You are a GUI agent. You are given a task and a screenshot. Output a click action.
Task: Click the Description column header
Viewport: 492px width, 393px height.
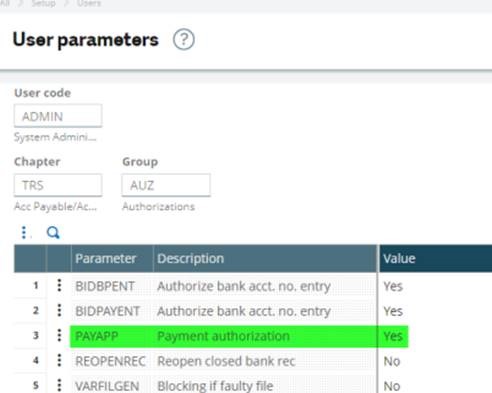pyautogui.click(x=265, y=259)
